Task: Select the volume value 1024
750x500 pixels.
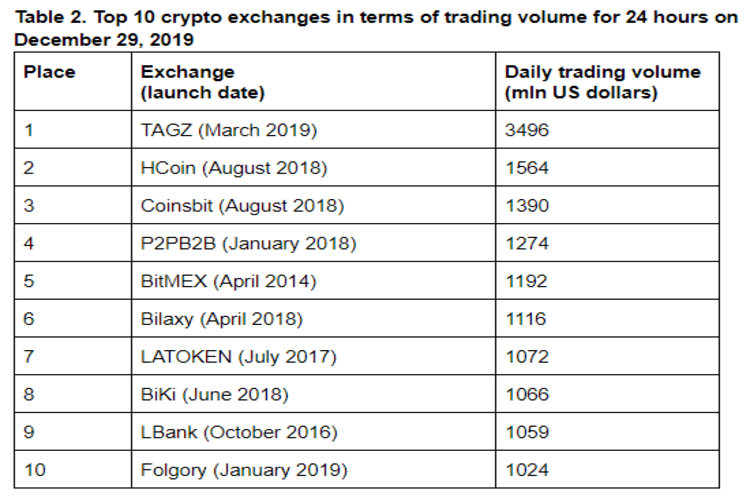Action: tap(527, 470)
